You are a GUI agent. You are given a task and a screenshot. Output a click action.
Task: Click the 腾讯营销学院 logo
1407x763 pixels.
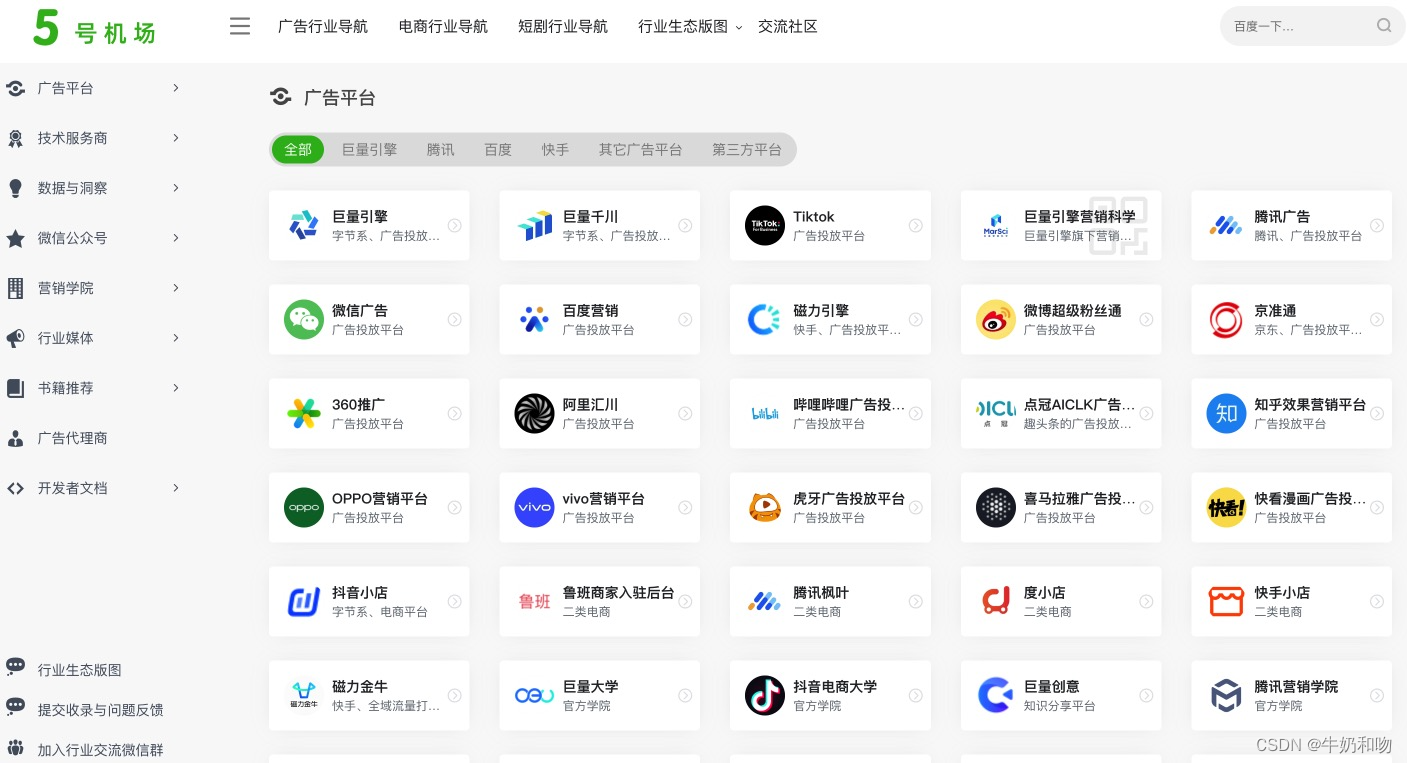[x=1226, y=696]
